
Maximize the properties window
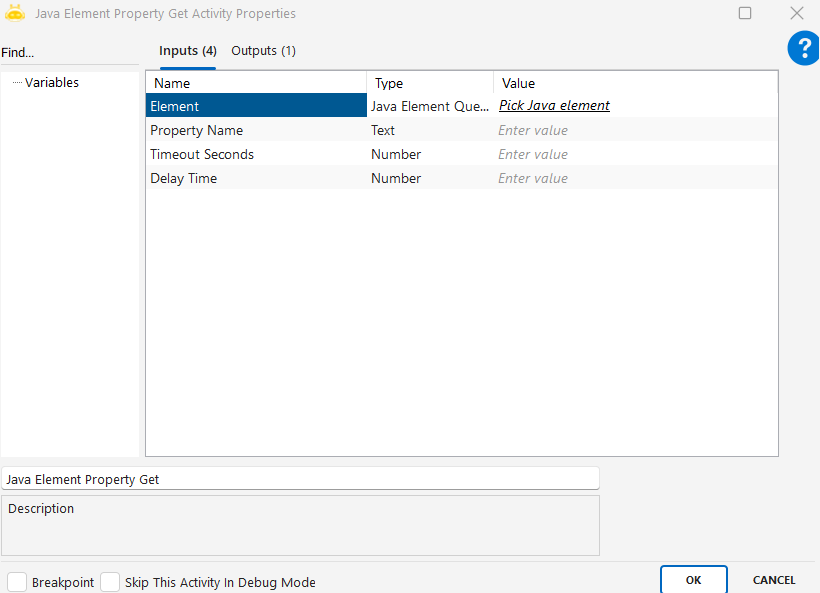click(745, 14)
